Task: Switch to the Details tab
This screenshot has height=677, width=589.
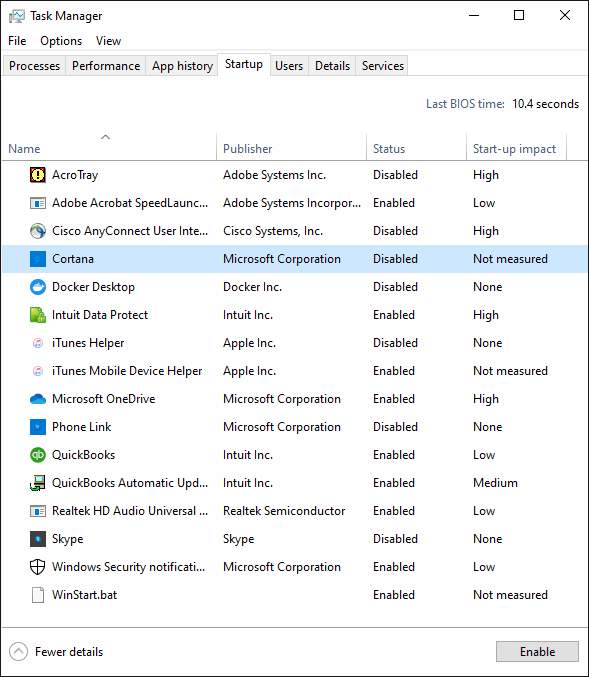Action: 332,66
